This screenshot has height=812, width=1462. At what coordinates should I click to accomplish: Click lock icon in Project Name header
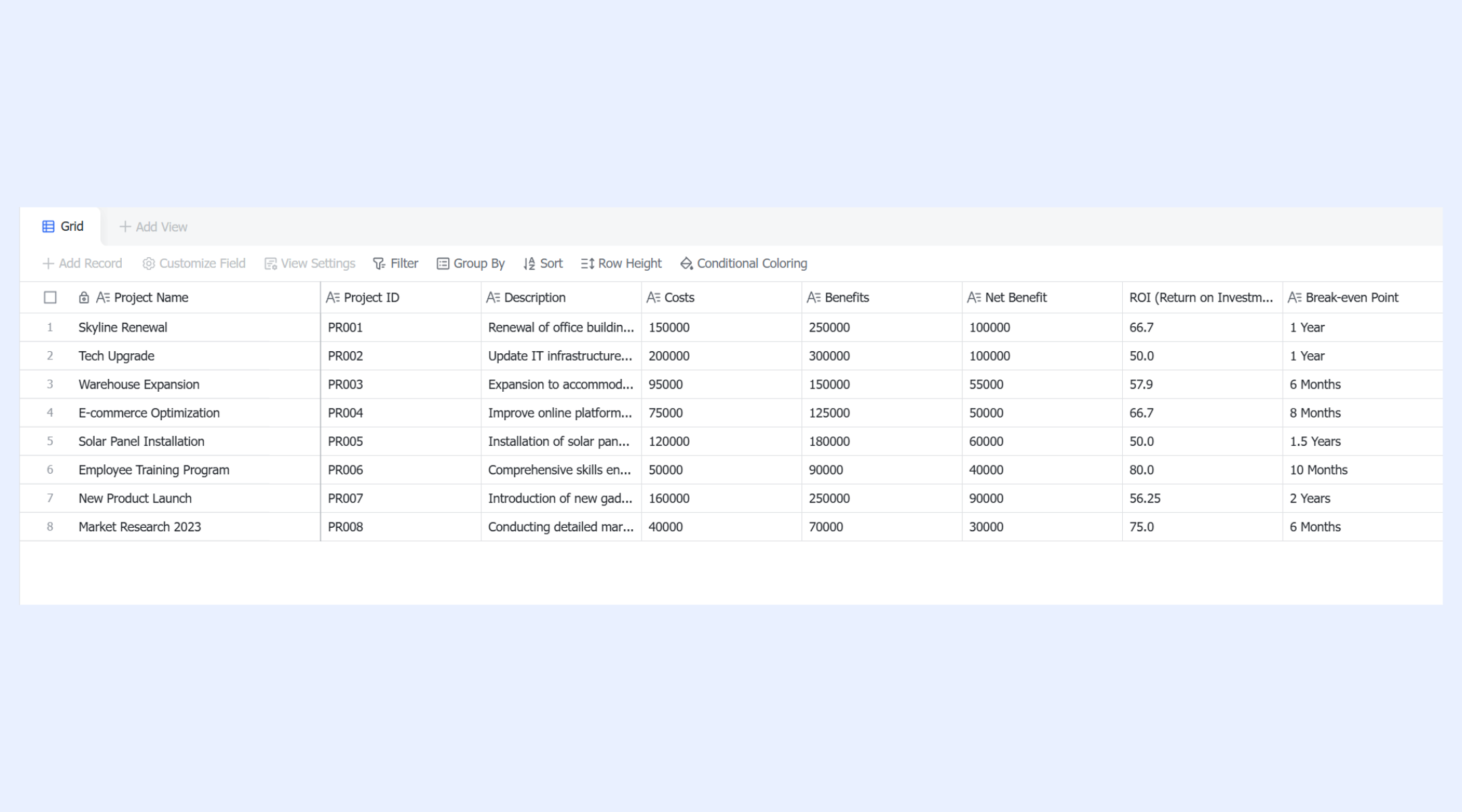click(x=84, y=298)
